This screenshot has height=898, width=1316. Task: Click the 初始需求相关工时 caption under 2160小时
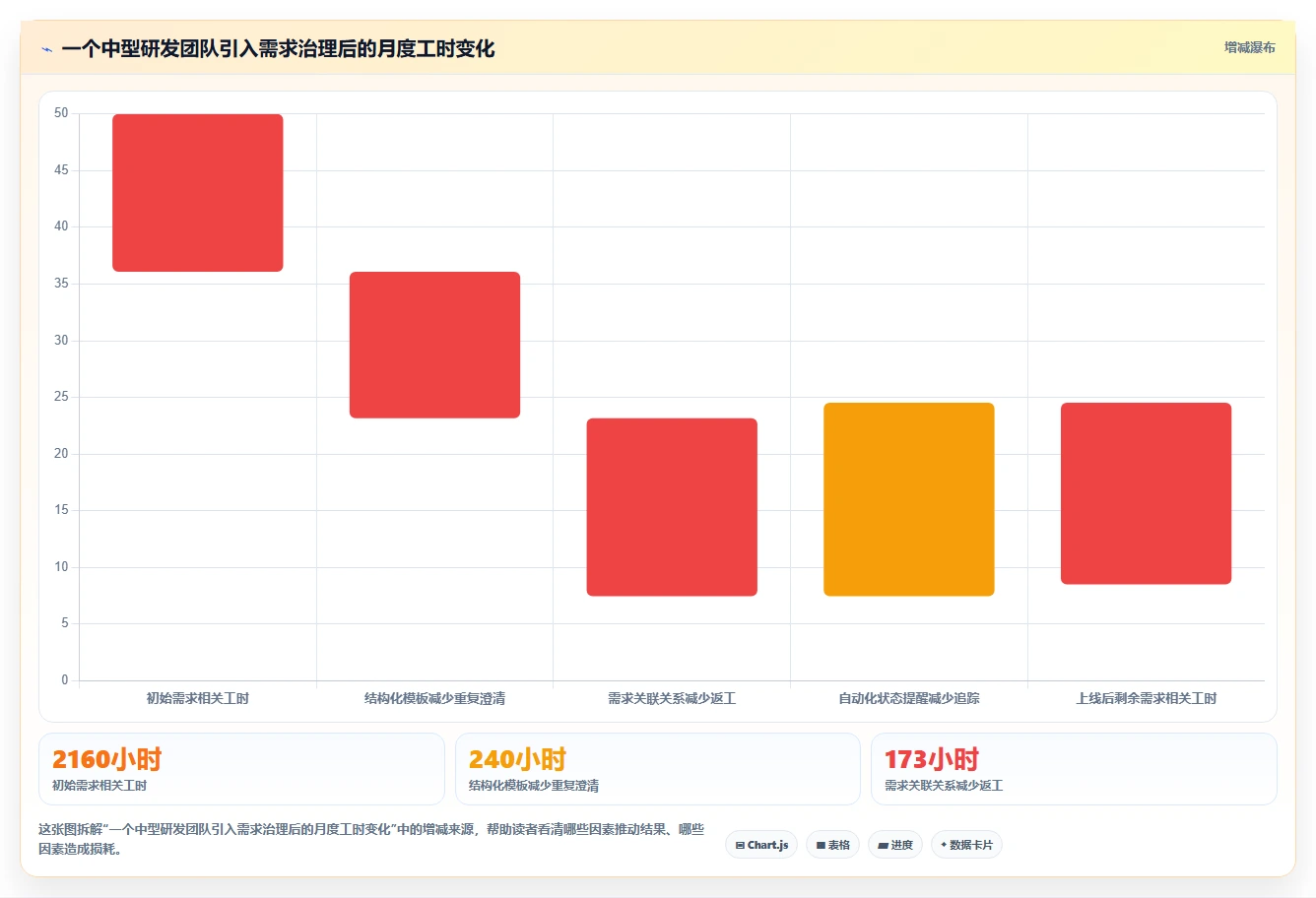99,786
